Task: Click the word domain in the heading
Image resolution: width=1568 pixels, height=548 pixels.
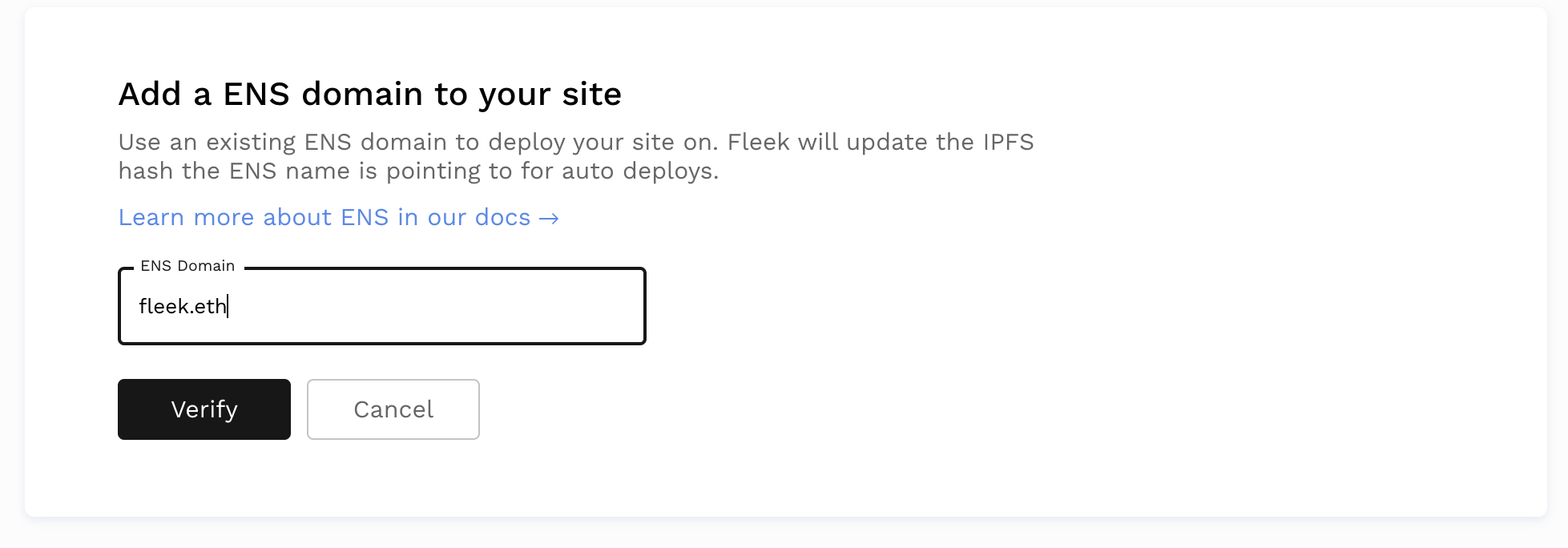Action: pos(361,95)
